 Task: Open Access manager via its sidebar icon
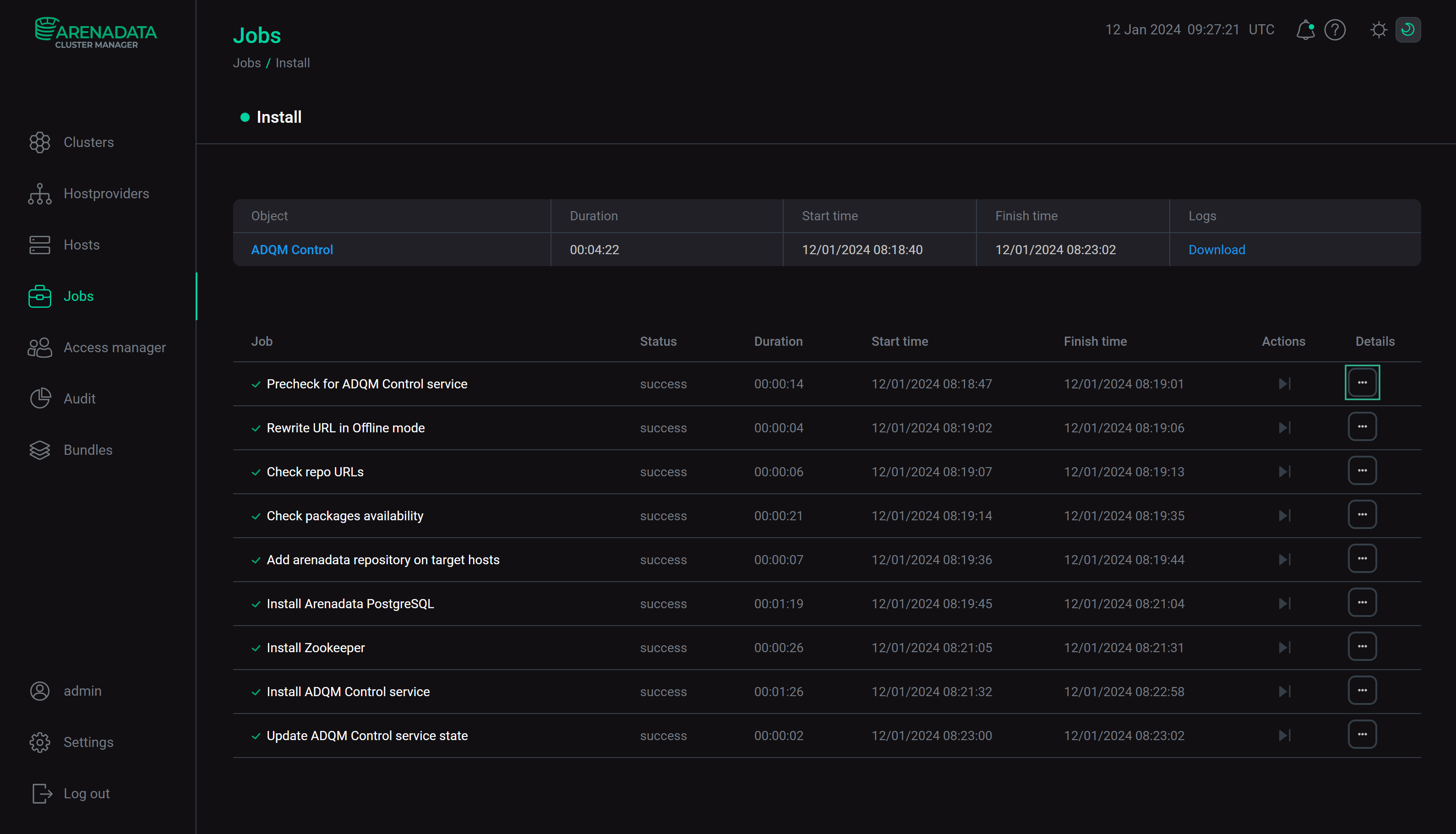tap(39, 347)
